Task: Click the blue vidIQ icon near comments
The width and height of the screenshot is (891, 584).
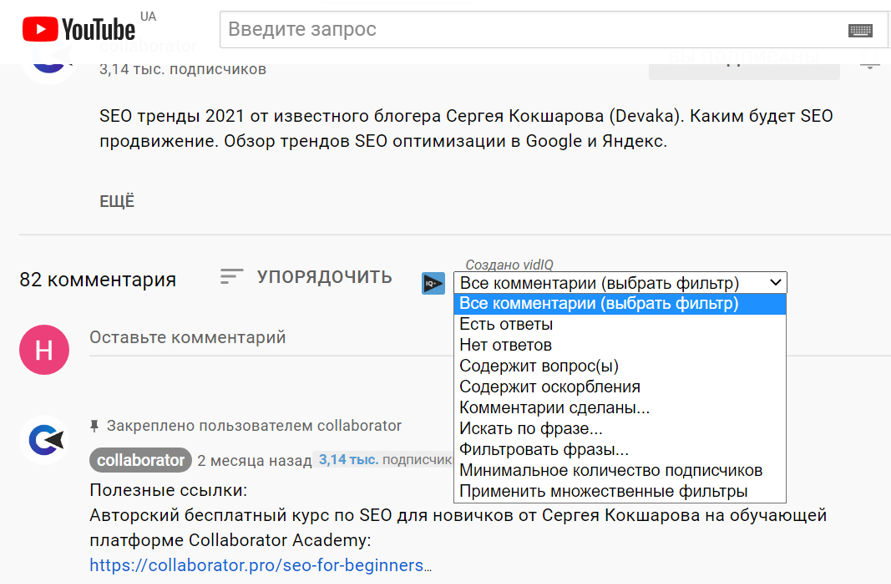Action: tap(432, 283)
